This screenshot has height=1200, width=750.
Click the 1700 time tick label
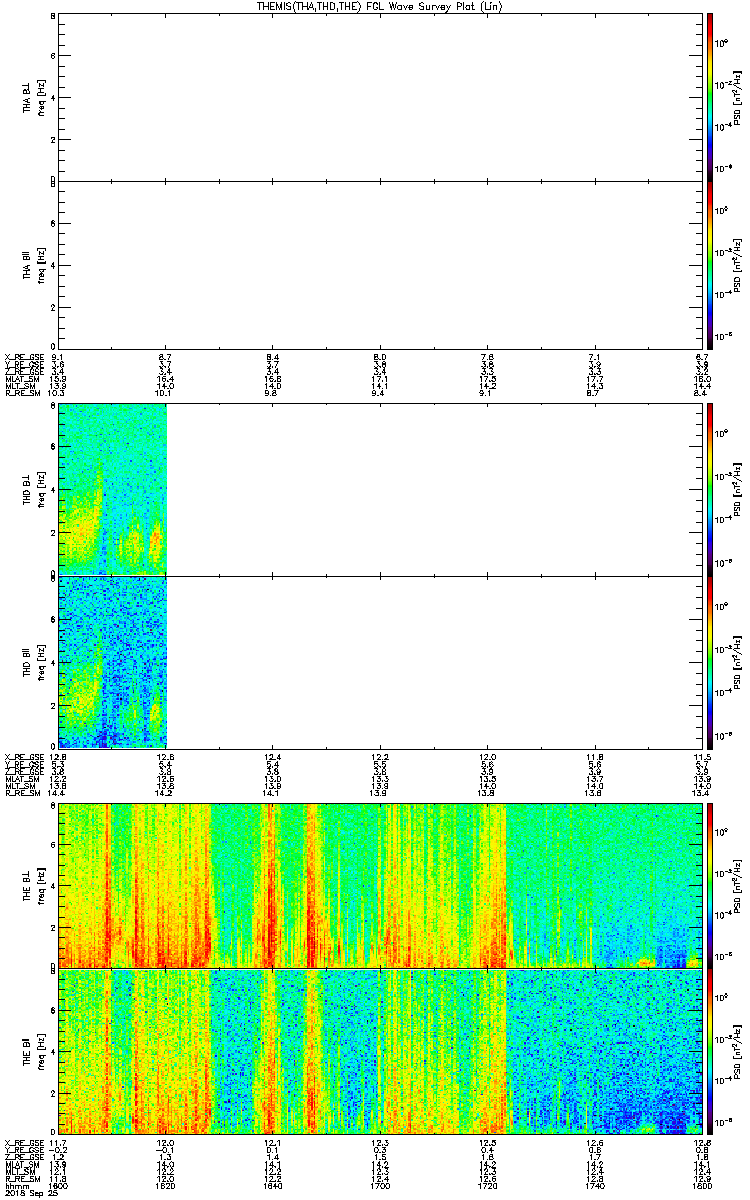click(380, 1186)
